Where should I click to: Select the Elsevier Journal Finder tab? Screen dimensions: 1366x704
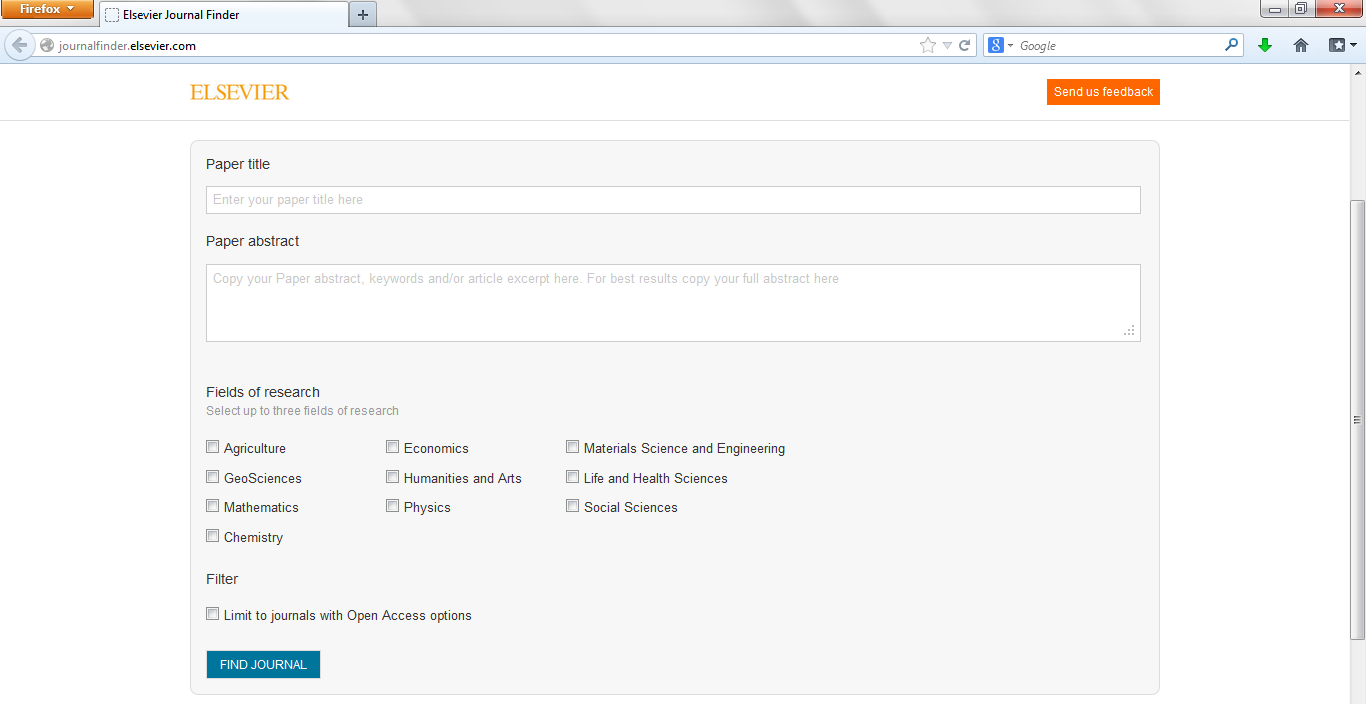tap(224, 15)
